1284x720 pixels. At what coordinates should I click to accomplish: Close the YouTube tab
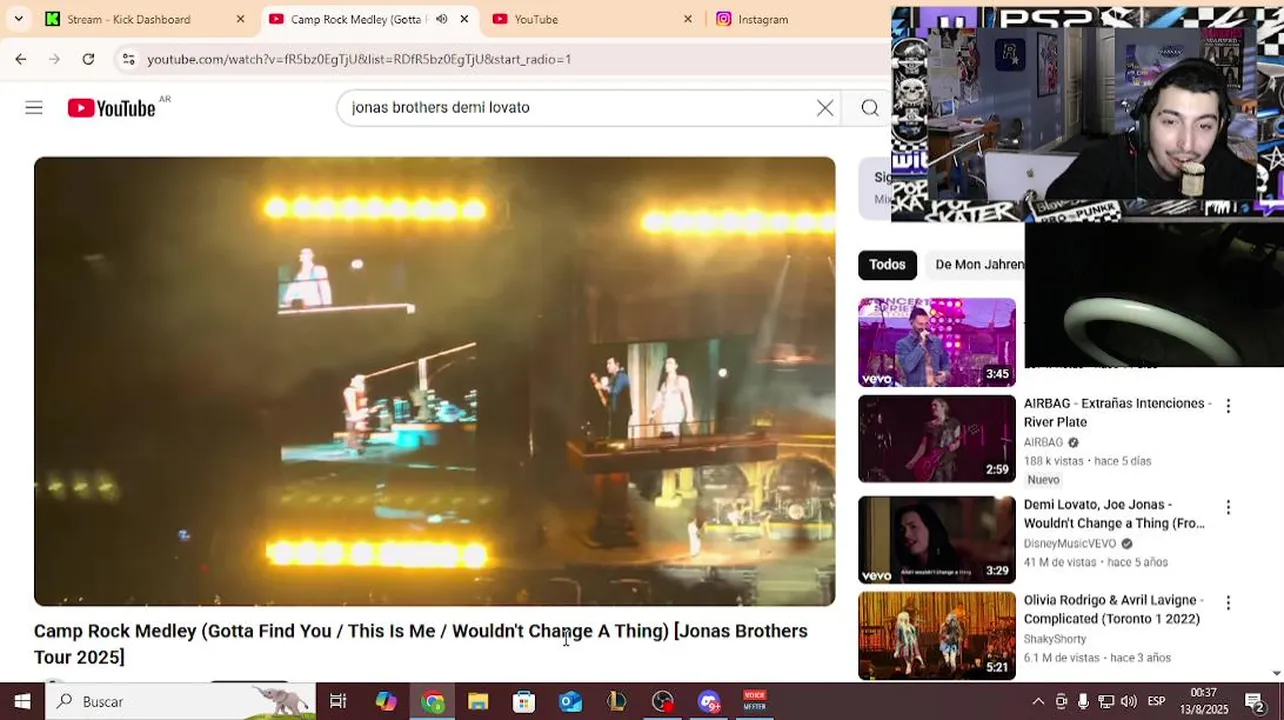(x=688, y=19)
